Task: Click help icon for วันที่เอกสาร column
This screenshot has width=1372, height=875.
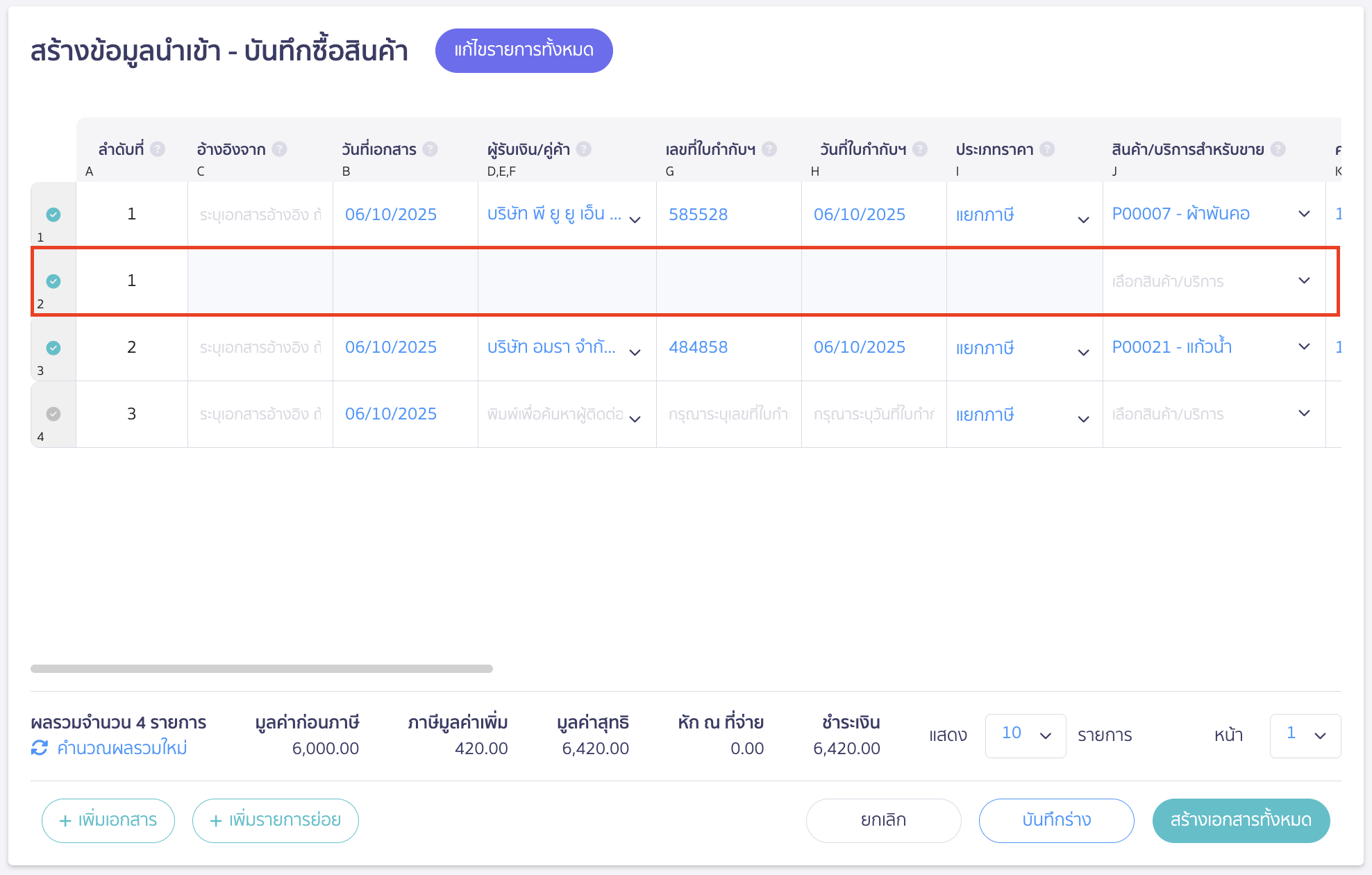Action: tap(430, 149)
